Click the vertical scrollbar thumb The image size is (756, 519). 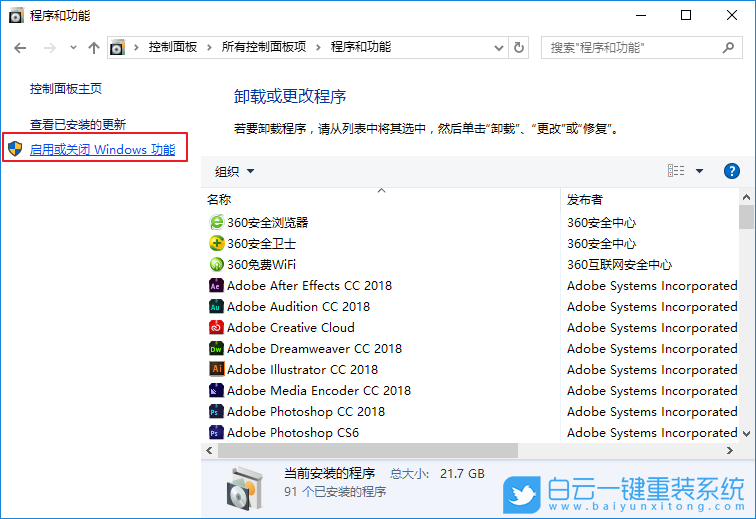(x=746, y=217)
